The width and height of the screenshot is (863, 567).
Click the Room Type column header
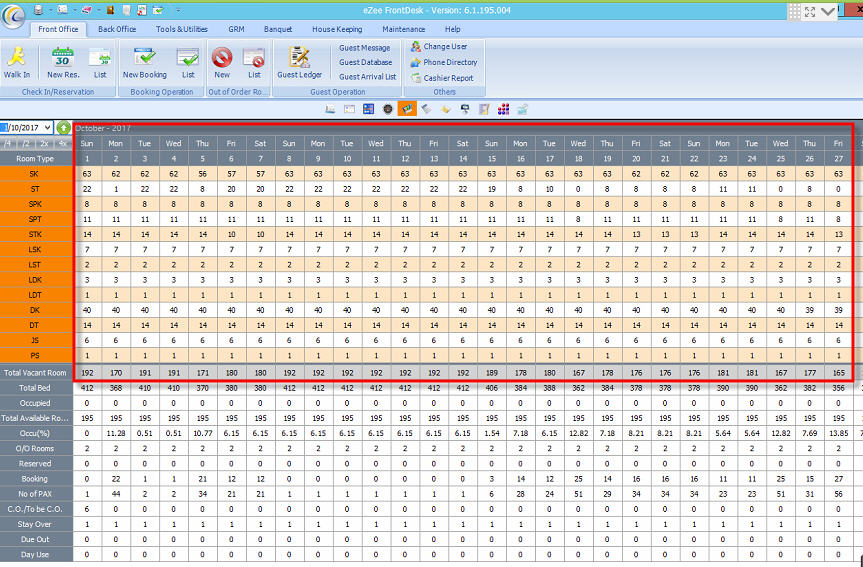tap(35, 159)
